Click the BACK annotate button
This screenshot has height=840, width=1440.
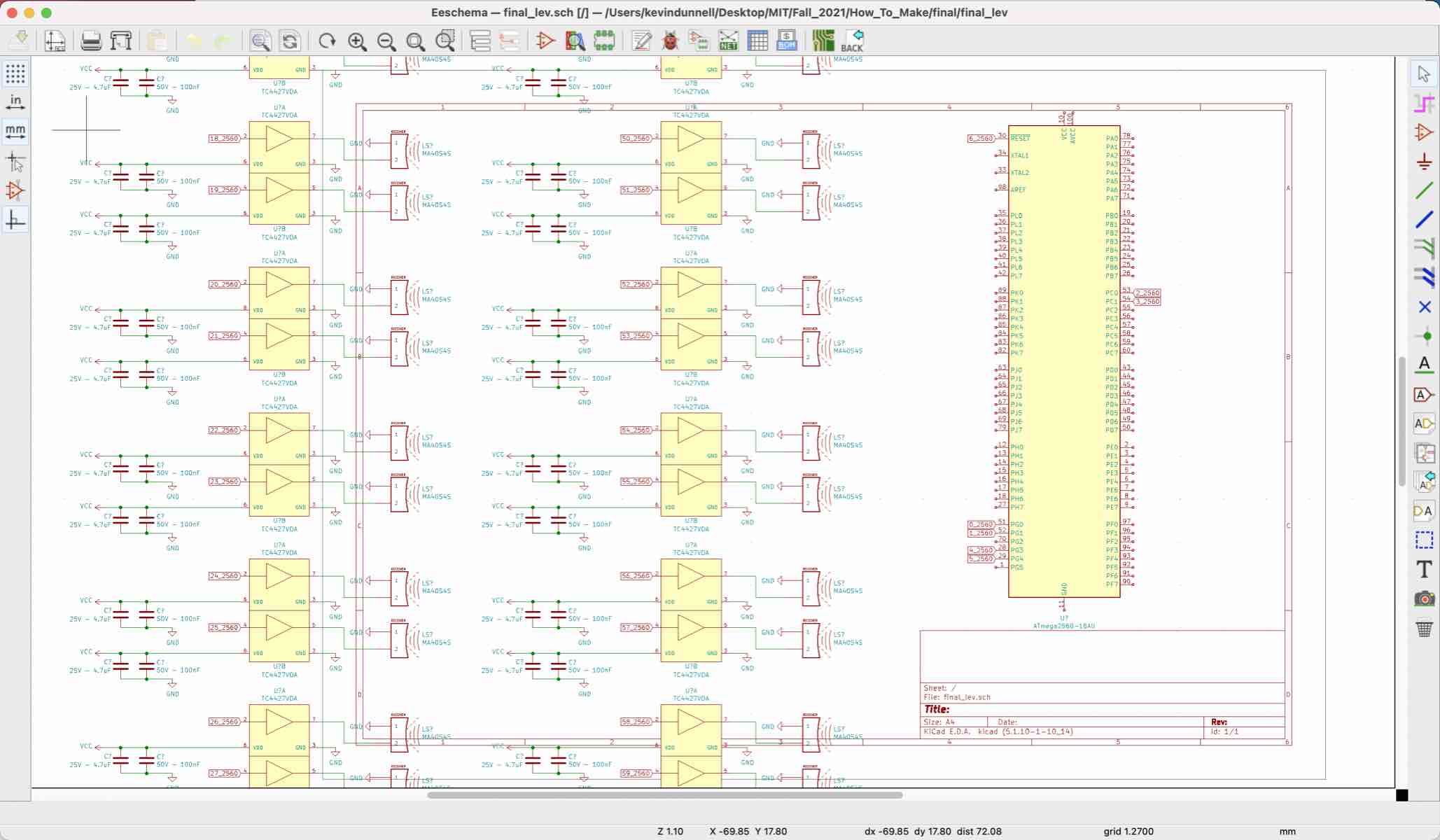(853, 41)
